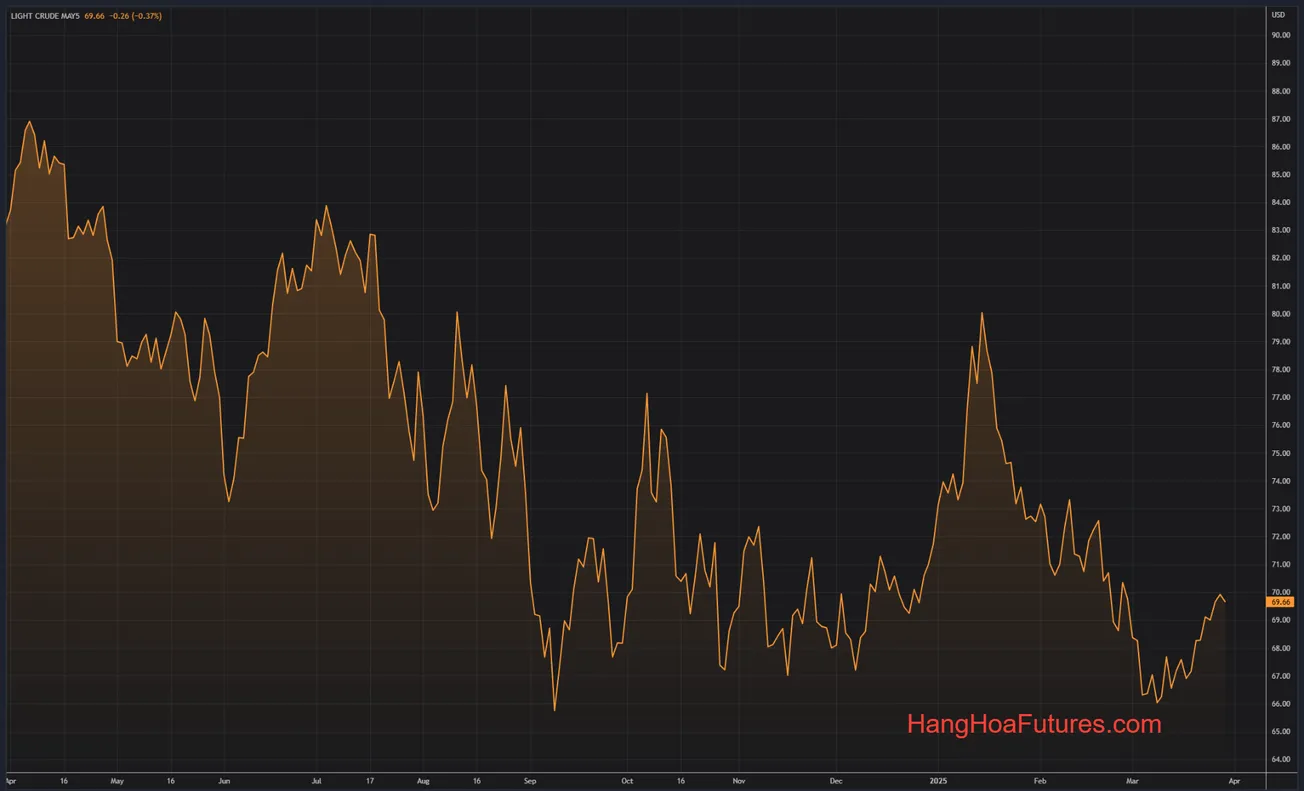Screen dimensions: 1304x791
Task: Select the 80.00 level on price axis
Action: [1279, 314]
